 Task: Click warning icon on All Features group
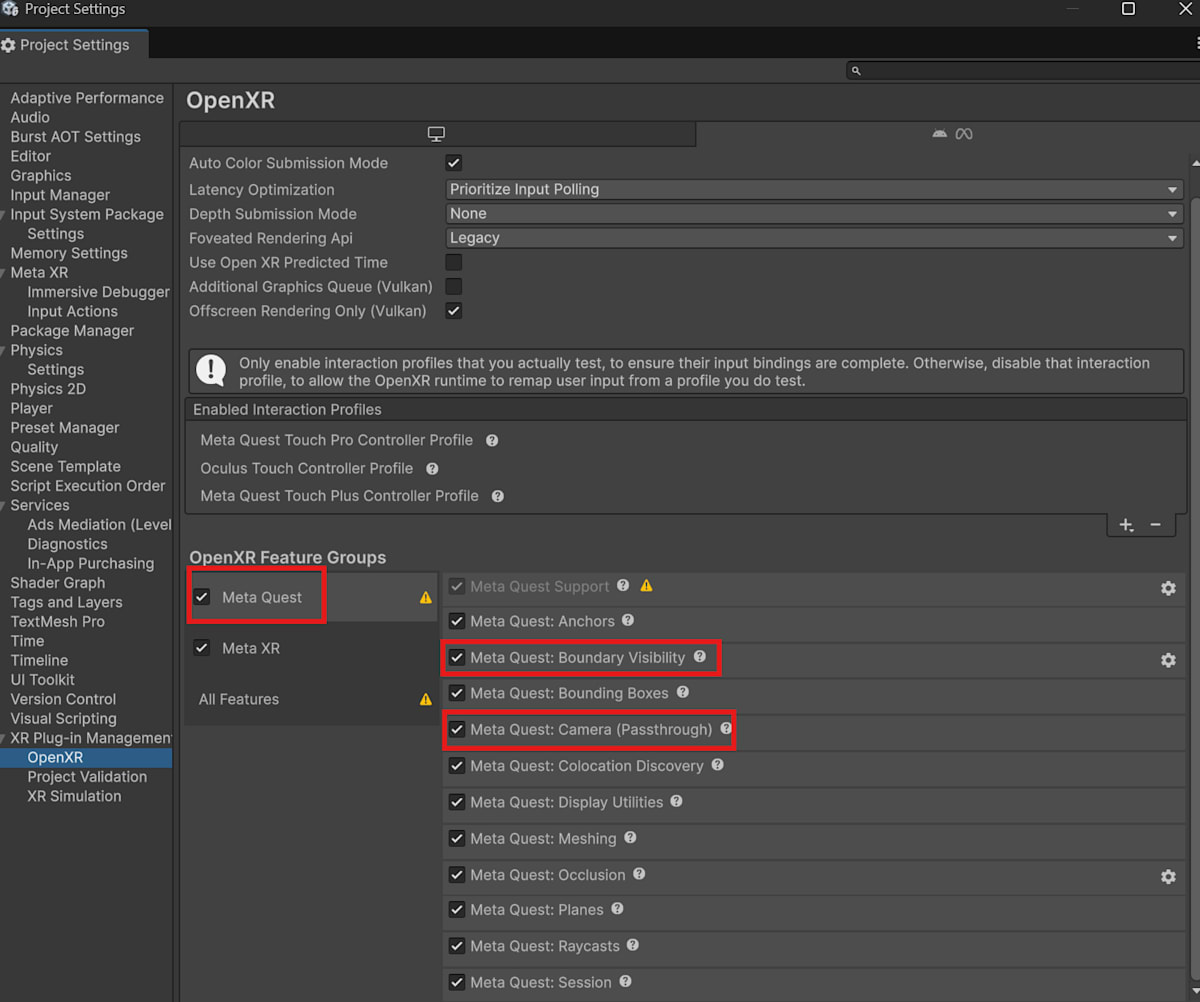click(426, 699)
